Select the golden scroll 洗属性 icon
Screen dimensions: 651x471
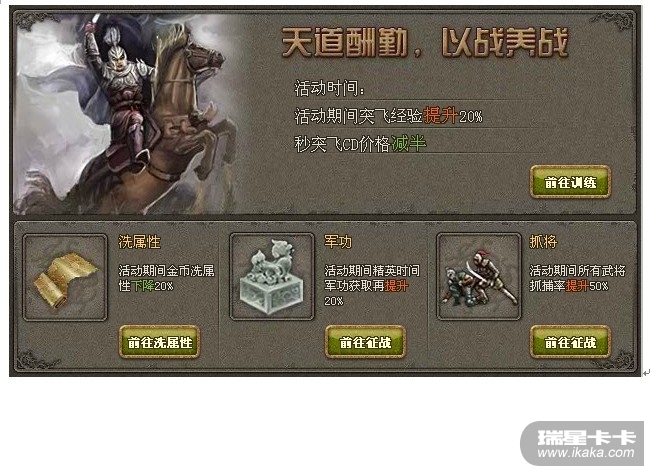point(65,277)
